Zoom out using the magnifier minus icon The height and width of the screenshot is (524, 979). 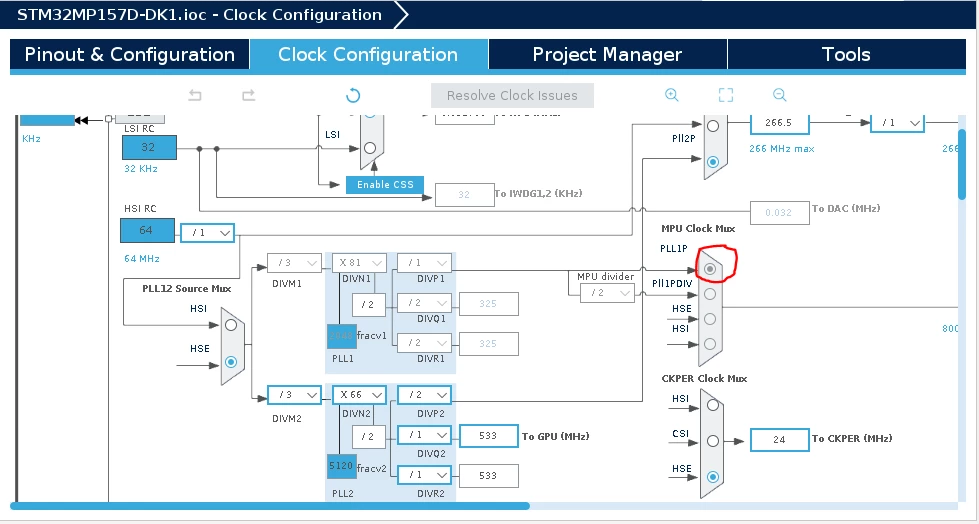pyautogui.click(x=779, y=95)
